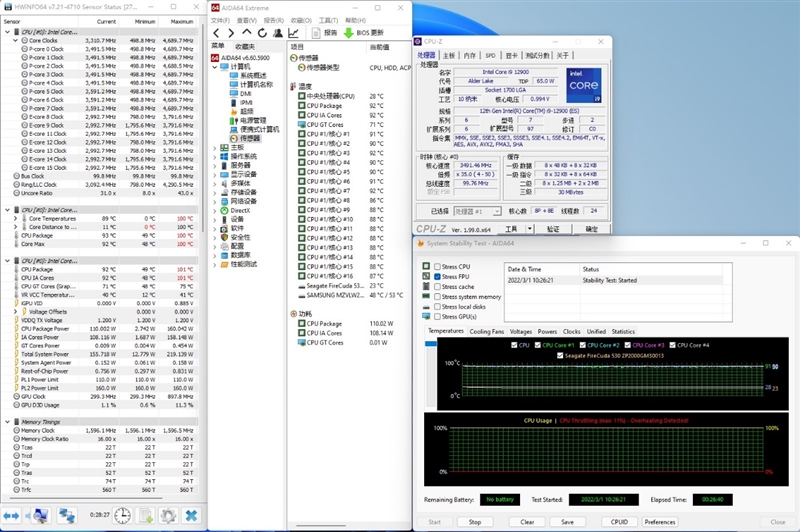
Task: Click AIDA64 Extreme title bar app icon
Action: point(215,8)
